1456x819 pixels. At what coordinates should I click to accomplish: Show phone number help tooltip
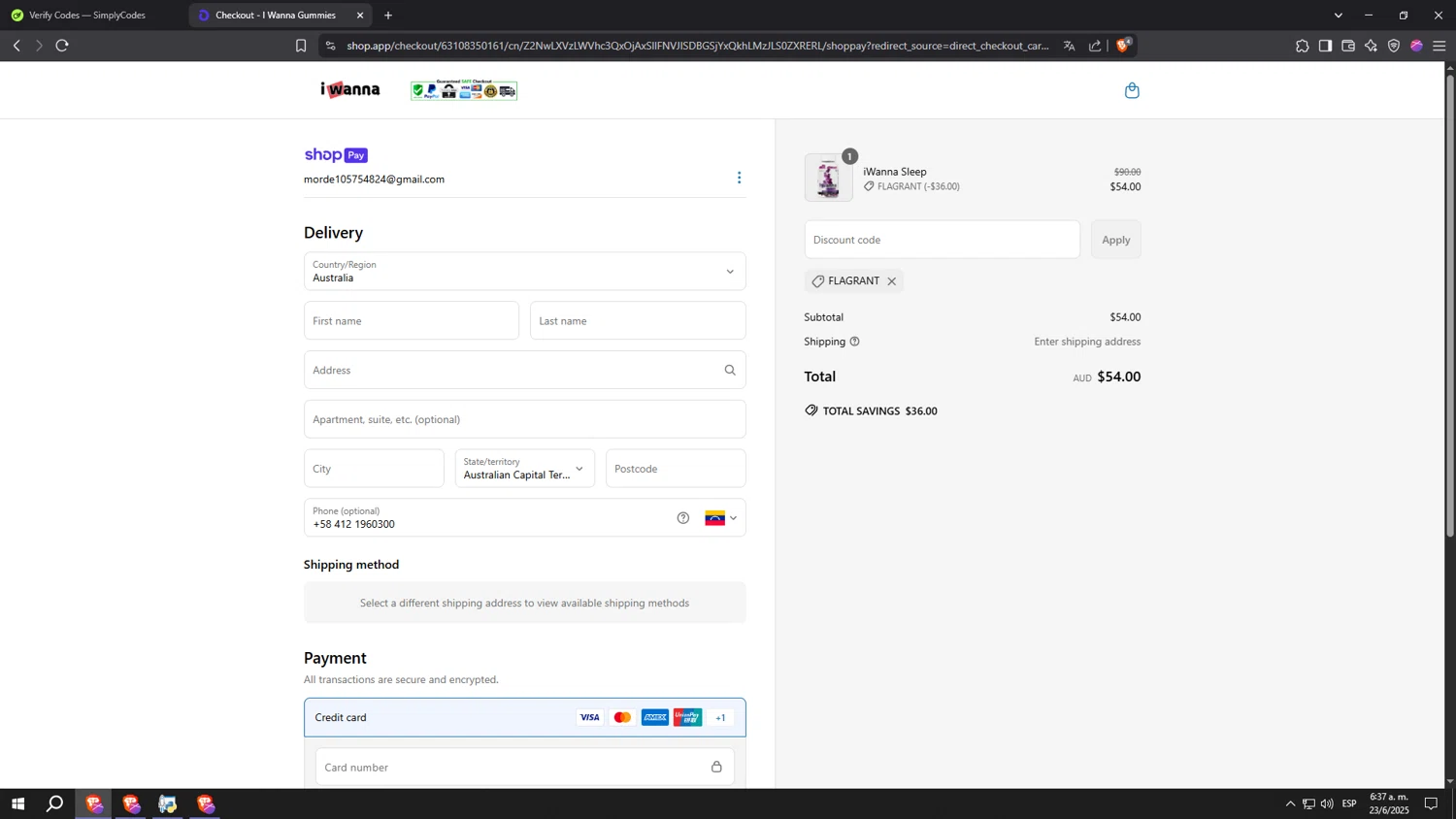[683, 518]
